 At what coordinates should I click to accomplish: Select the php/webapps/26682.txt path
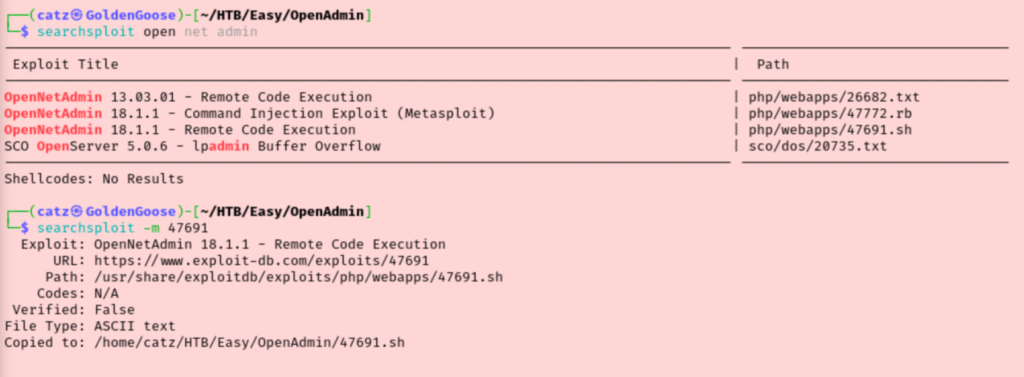(834, 97)
